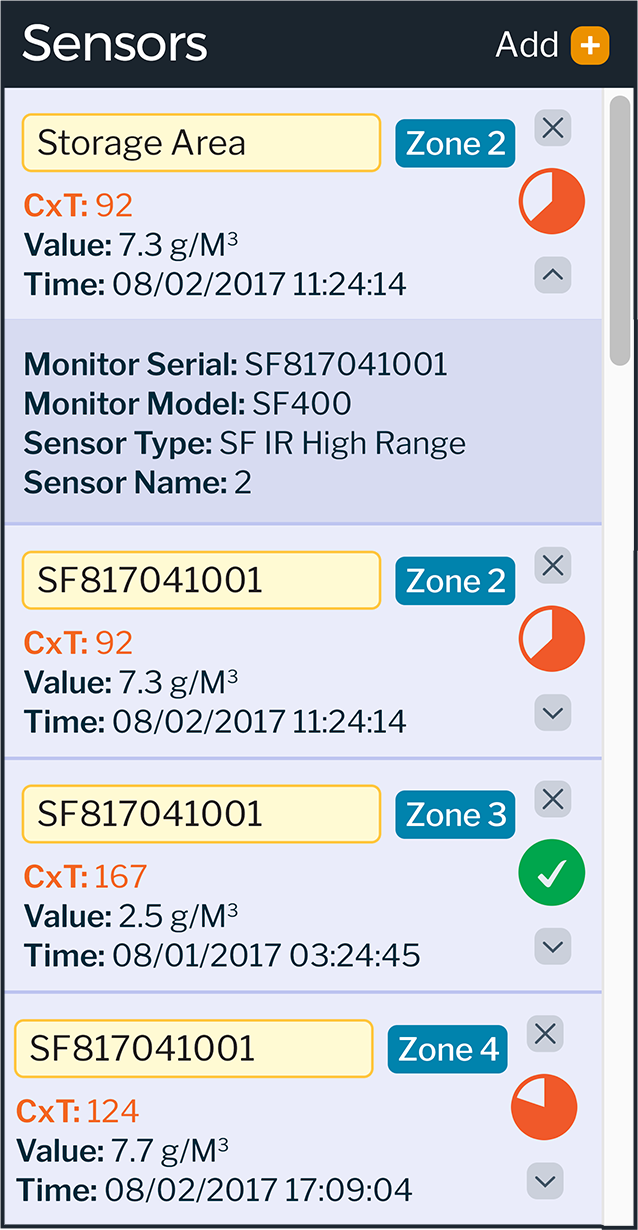Click the Zone 2 badge beside SF817041001

tap(455, 581)
